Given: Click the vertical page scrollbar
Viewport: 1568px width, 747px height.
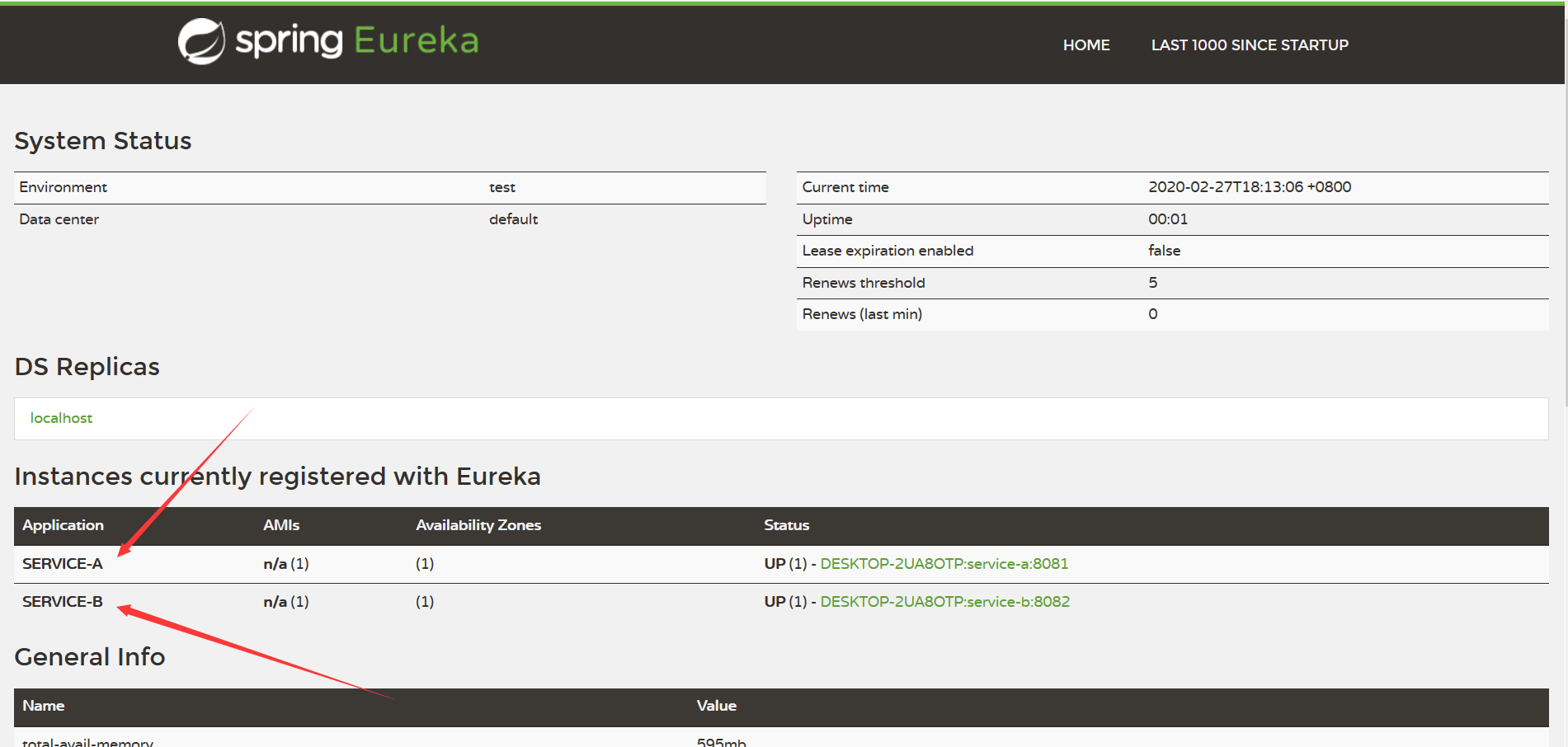Looking at the screenshot, I should coord(1566,206).
